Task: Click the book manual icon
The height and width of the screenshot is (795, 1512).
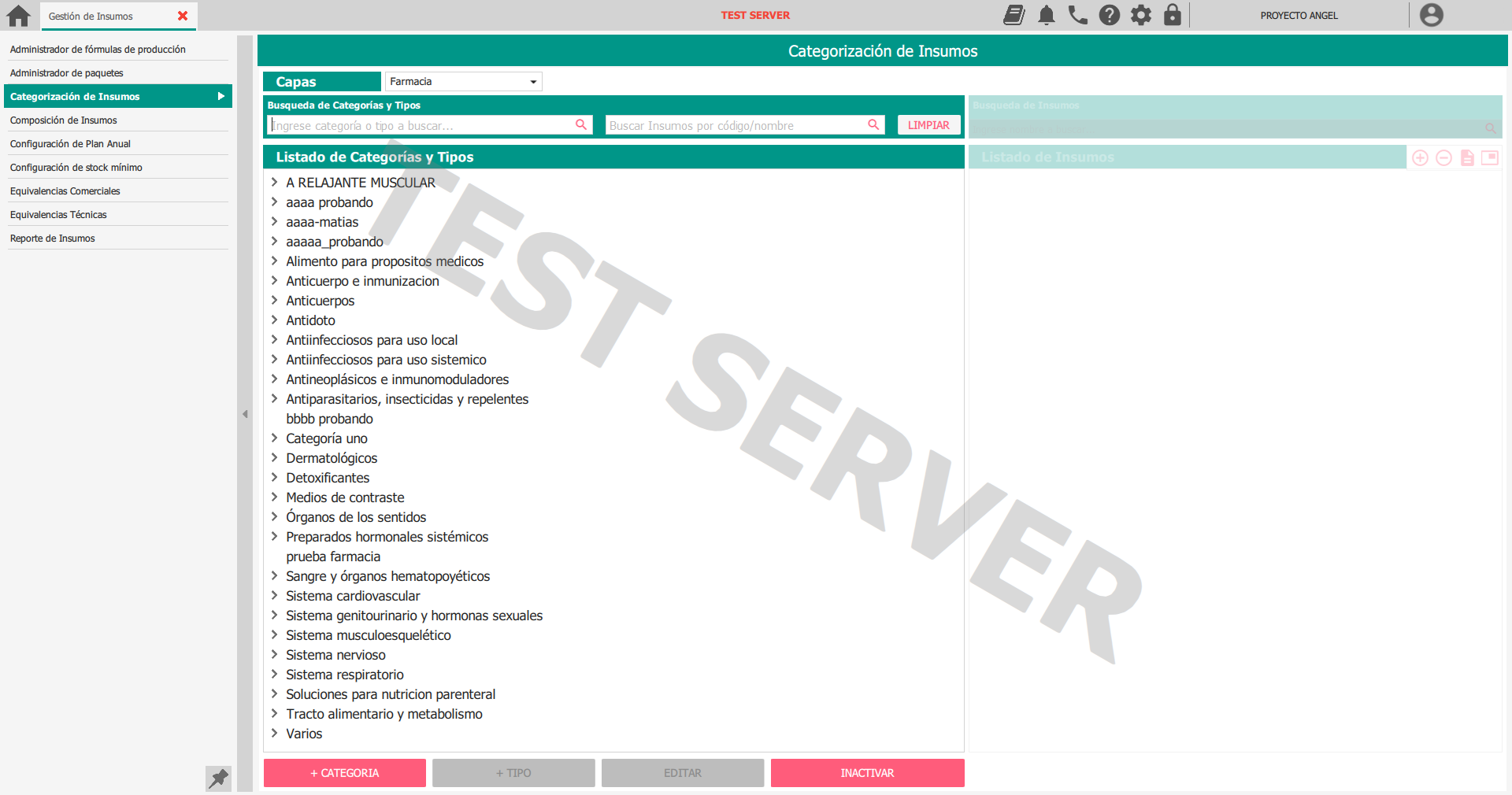Action: click(x=1014, y=15)
